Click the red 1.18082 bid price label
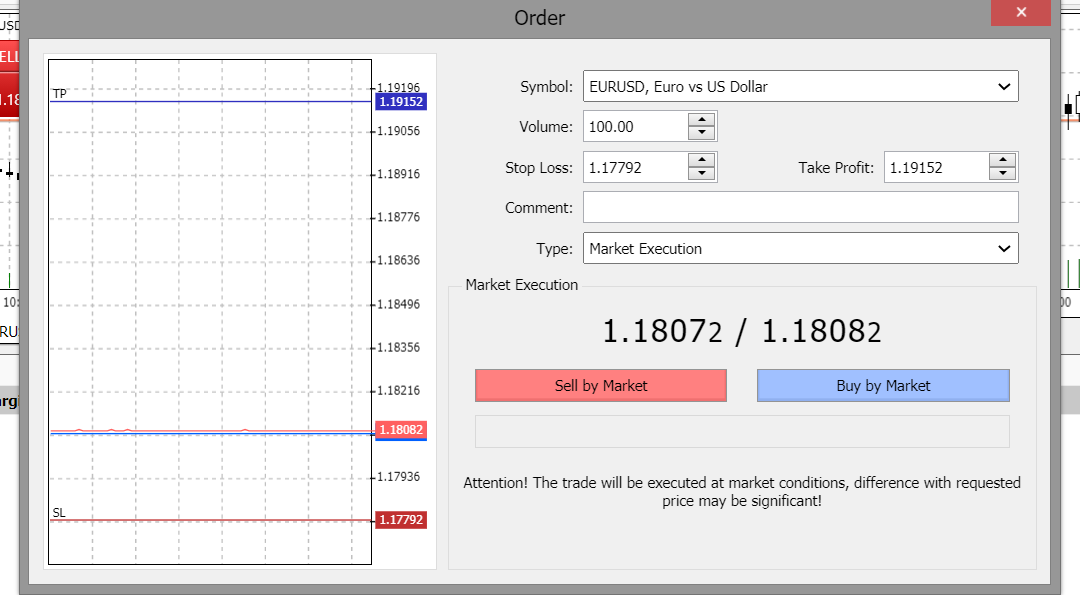The height and width of the screenshot is (595, 1080). 399,430
